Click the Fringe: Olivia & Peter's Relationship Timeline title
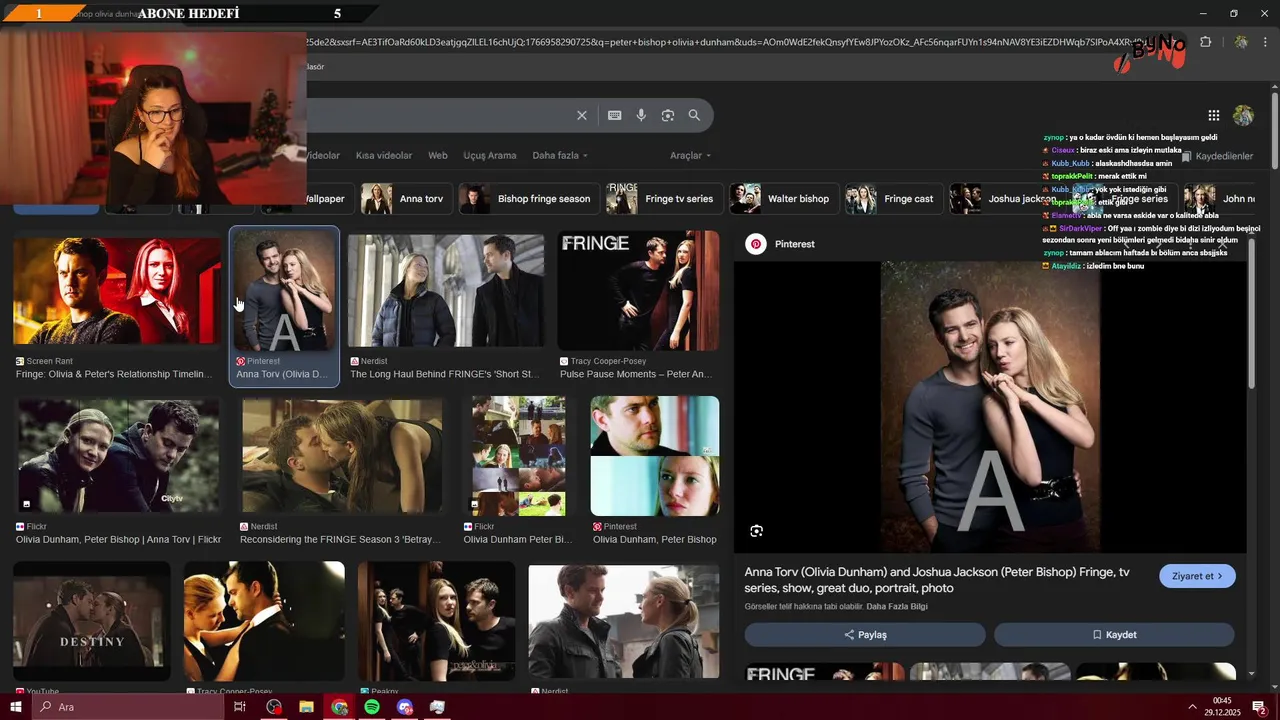Screen dimensions: 1280x720 (114, 374)
